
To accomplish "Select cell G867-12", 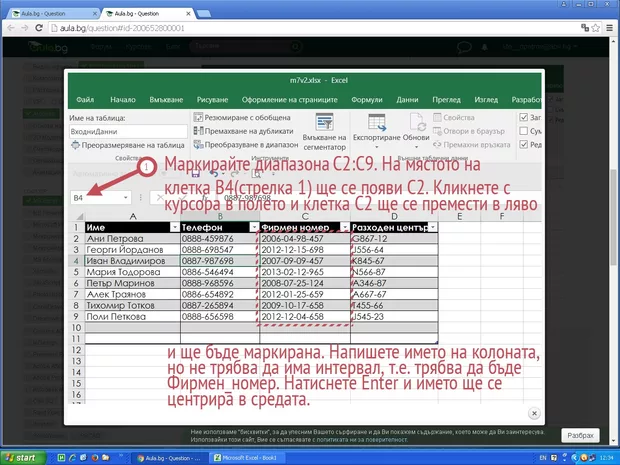I will (x=394, y=238).
